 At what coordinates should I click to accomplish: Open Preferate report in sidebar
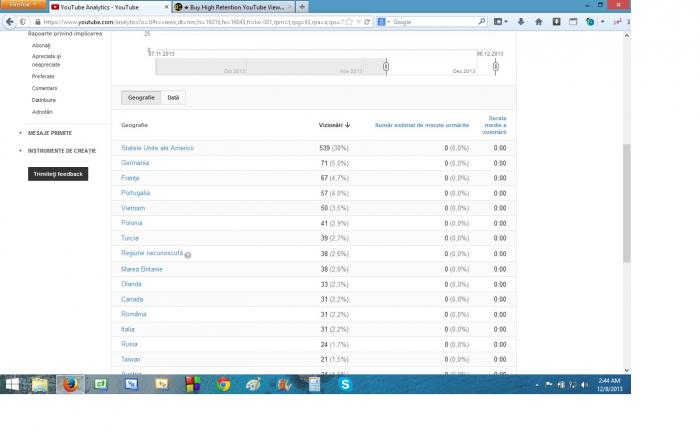43,76
